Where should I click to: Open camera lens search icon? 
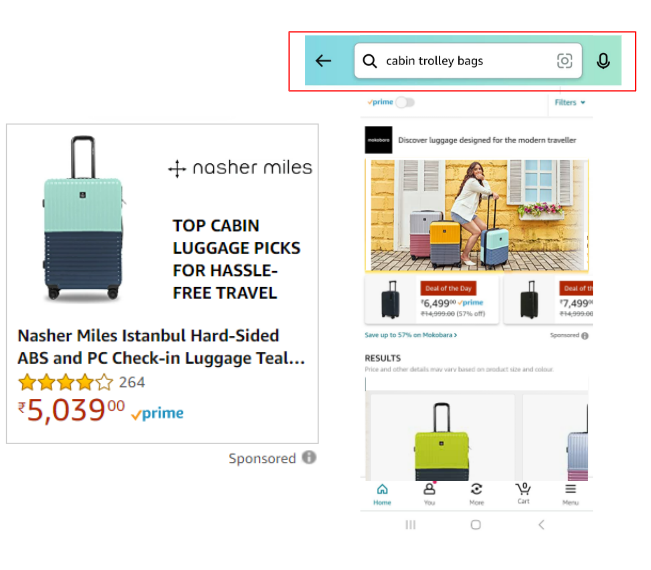click(564, 61)
